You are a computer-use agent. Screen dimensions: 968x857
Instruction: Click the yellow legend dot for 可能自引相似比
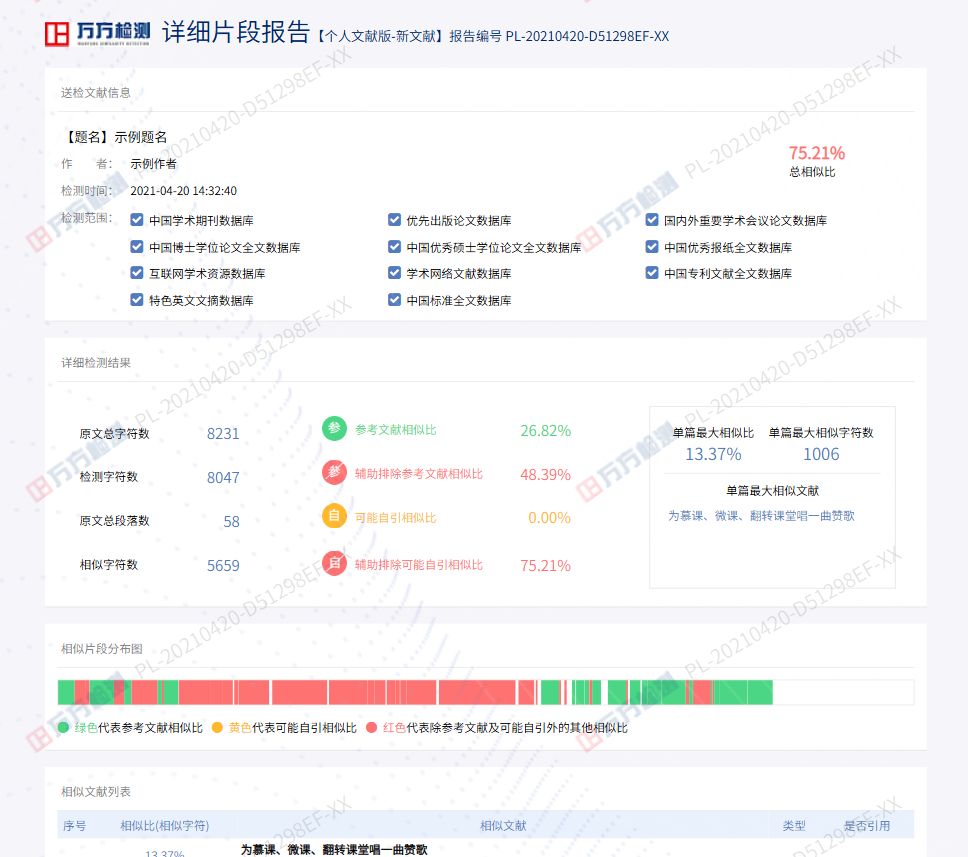(217, 727)
